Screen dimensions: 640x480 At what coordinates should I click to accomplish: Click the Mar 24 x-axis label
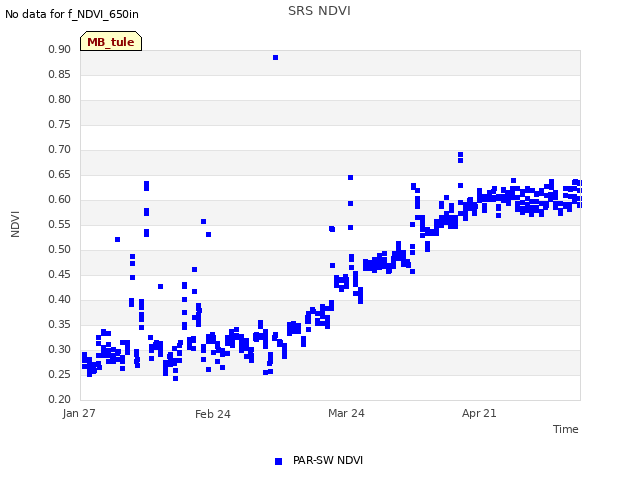click(346, 413)
